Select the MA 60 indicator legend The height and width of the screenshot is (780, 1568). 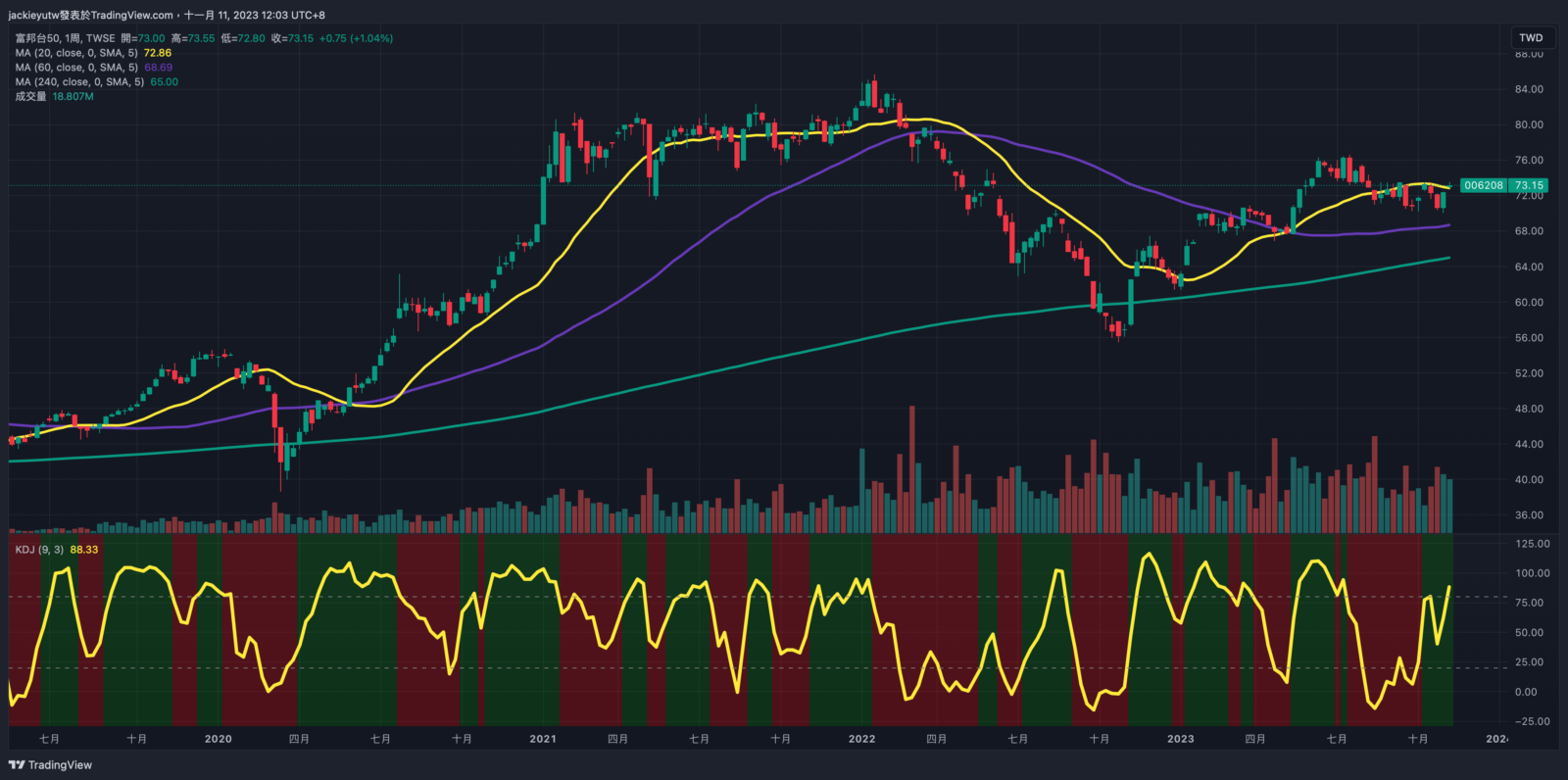pyautogui.click(x=76, y=68)
